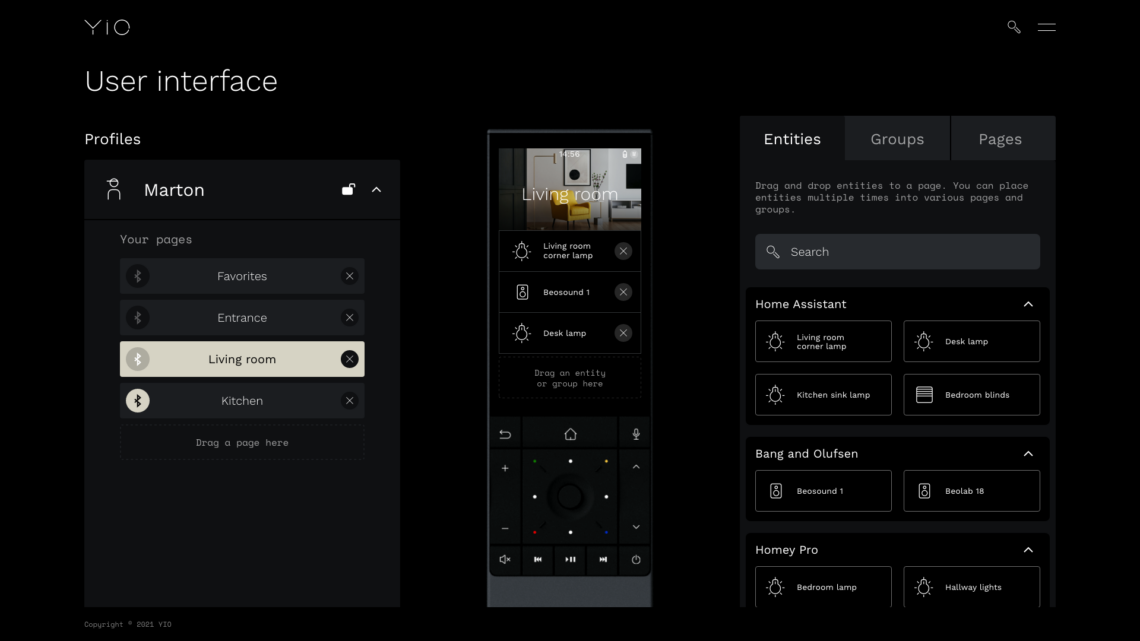This screenshot has width=1140, height=641.
Task: Collapse the Marton profile panel
Action: pyautogui.click(x=377, y=188)
